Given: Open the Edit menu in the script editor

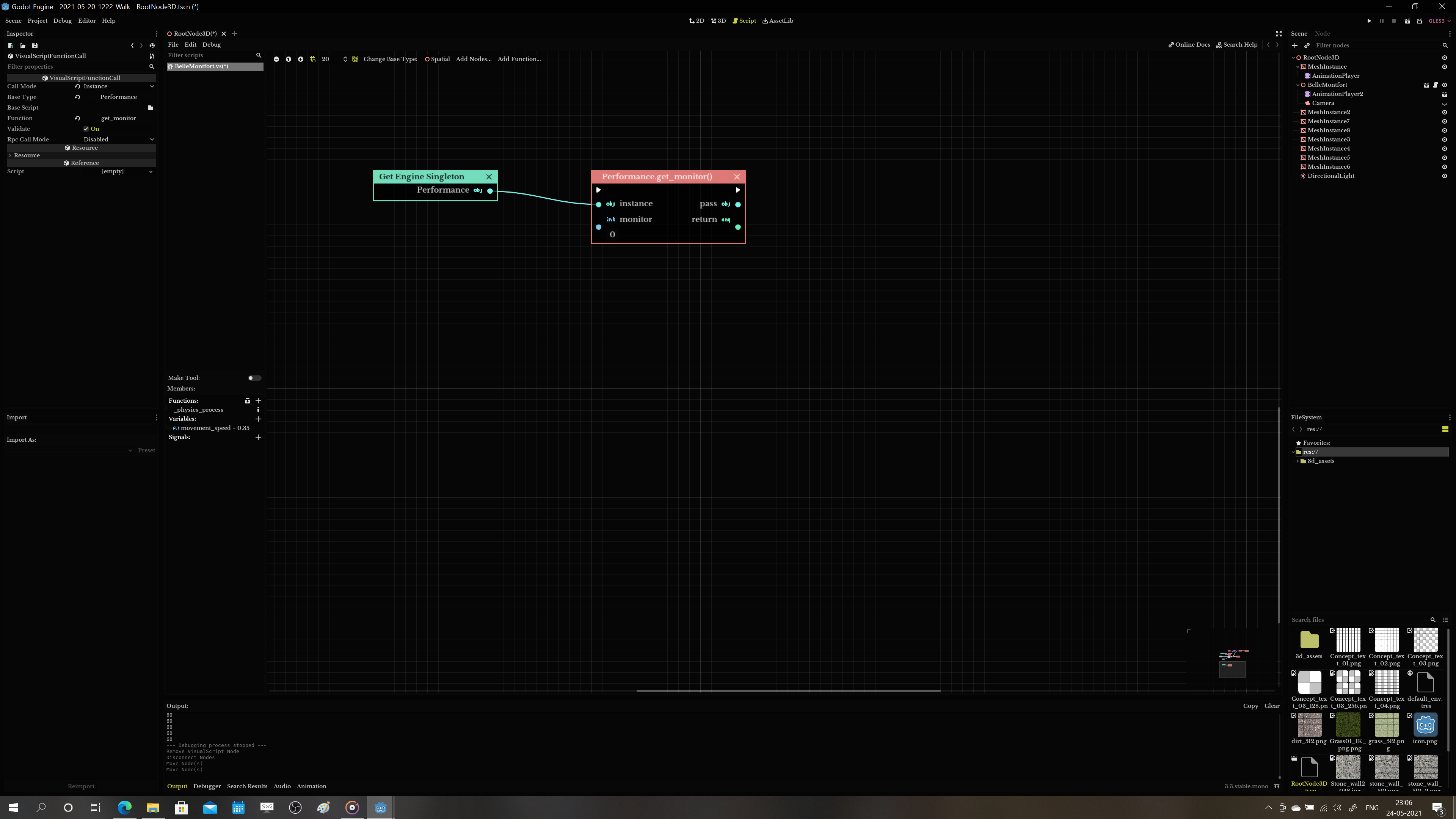Looking at the screenshot, I should (x=190, y=45).
